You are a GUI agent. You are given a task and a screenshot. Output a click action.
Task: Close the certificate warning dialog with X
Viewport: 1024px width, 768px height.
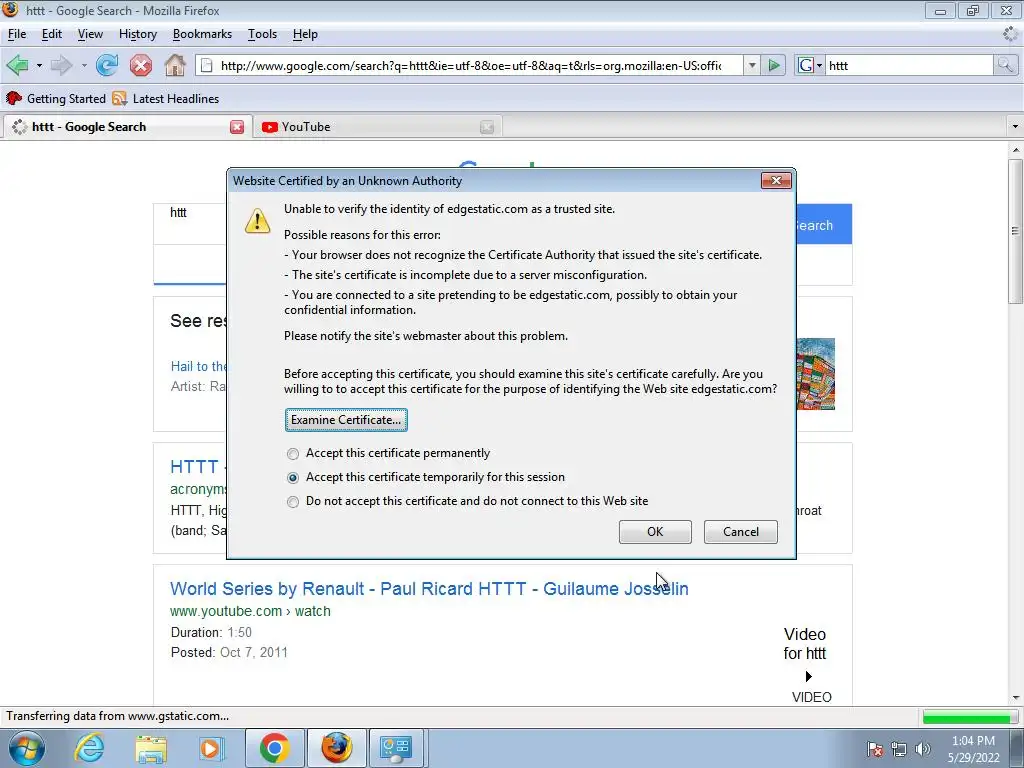click(776, 180)
